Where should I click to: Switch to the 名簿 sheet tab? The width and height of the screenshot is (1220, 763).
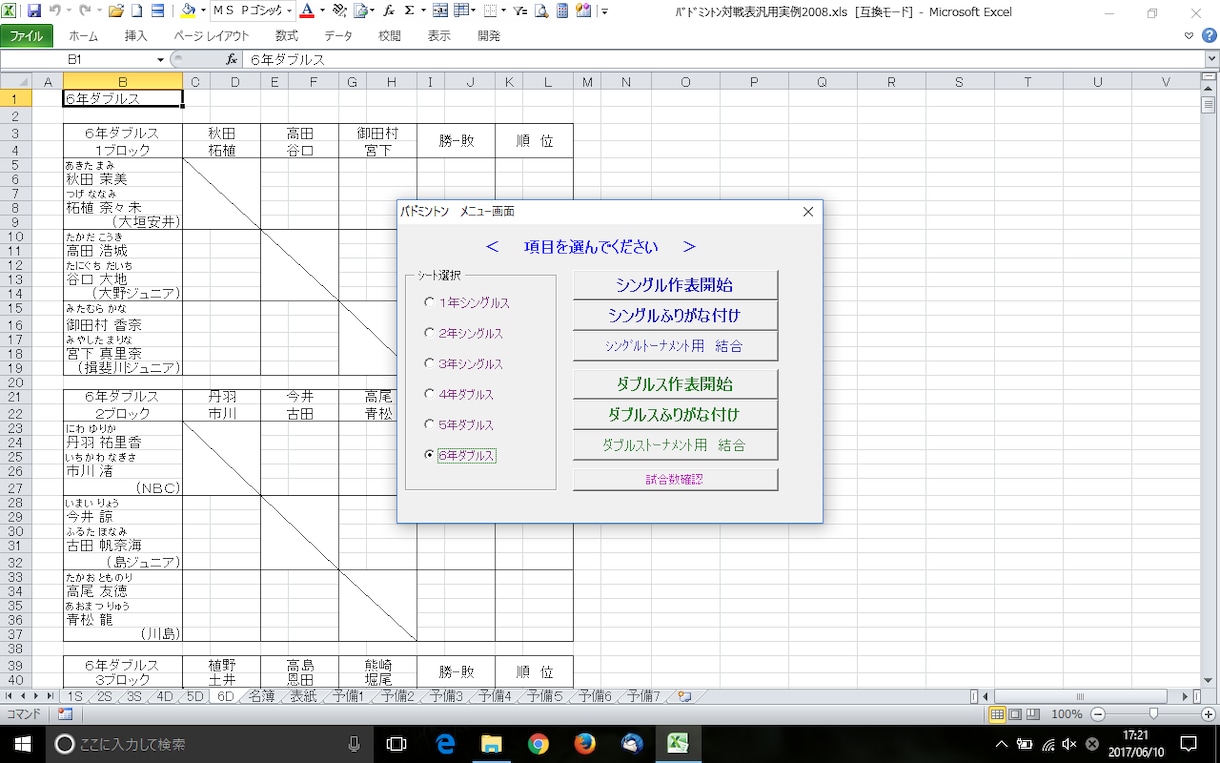[261, 696]
